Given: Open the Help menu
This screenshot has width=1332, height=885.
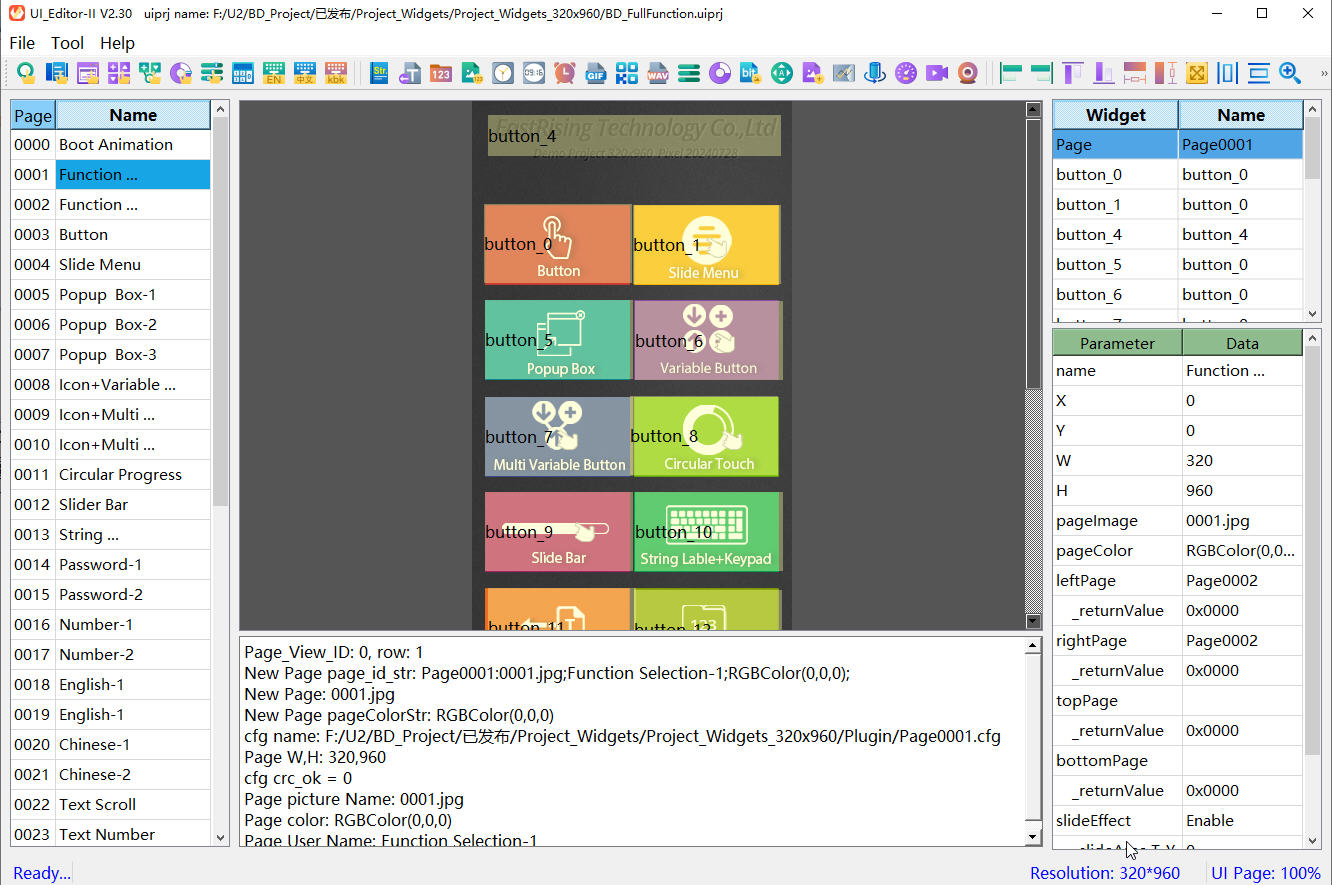Looking at the screenshot, I should tap(117, 43).
